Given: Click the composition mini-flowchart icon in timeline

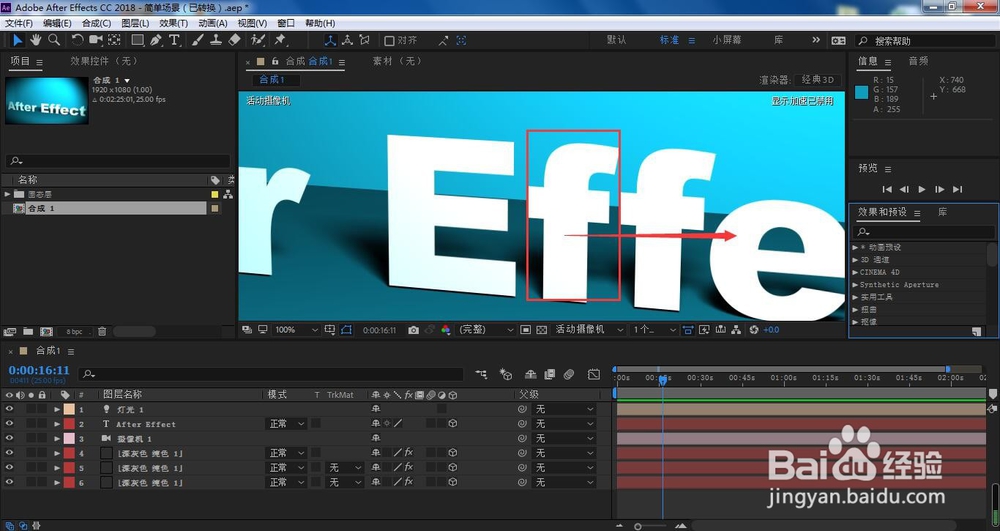Looking at the screenshot, I should [481, 374].
